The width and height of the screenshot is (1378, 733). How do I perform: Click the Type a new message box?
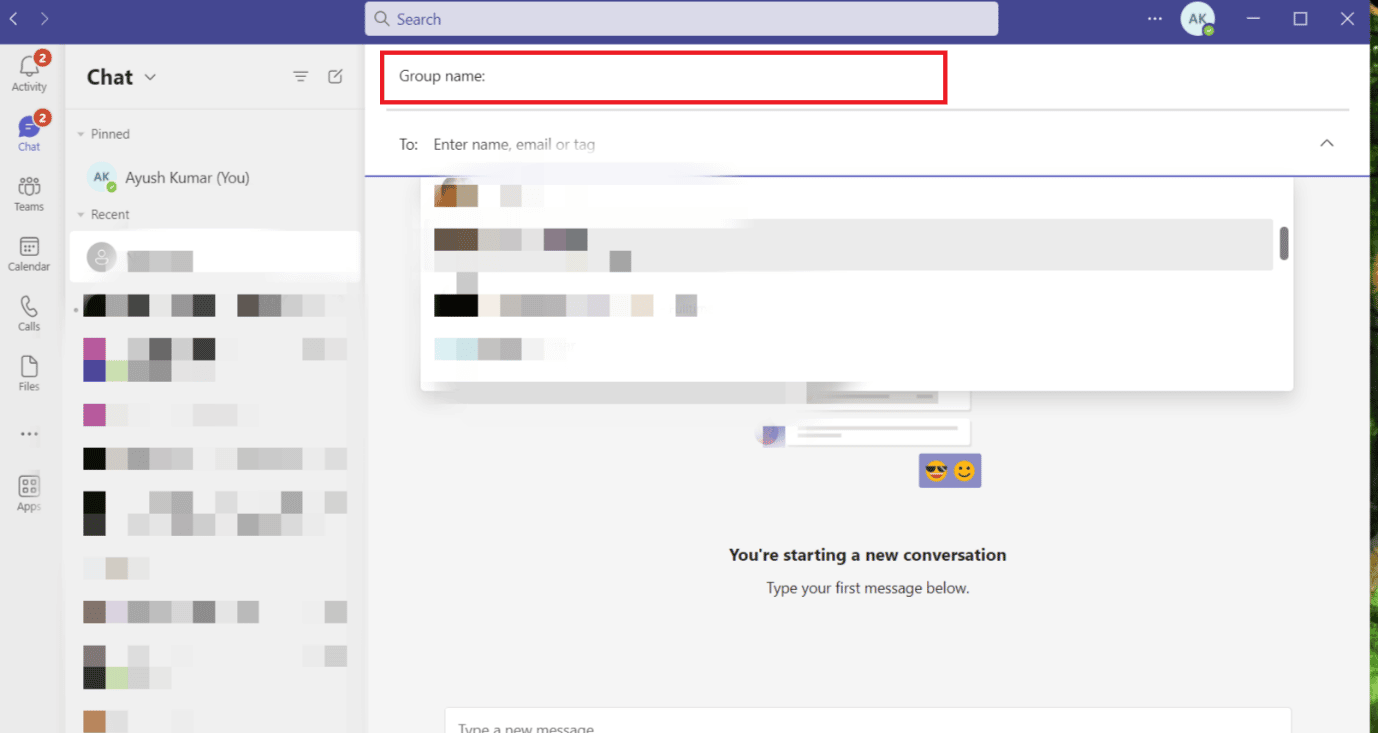[x=868, y=722]
